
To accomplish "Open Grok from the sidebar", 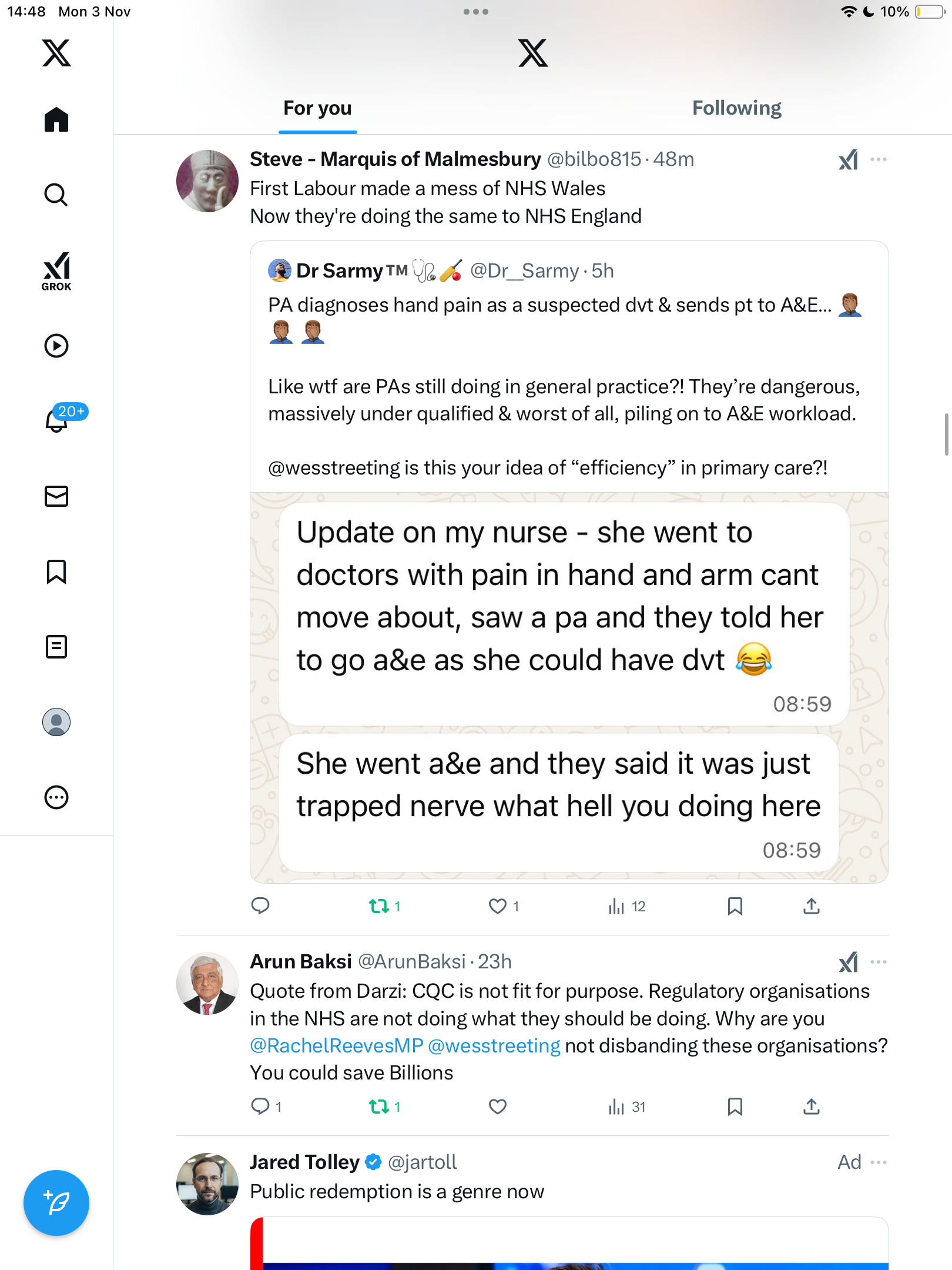I will pos(56,271).
